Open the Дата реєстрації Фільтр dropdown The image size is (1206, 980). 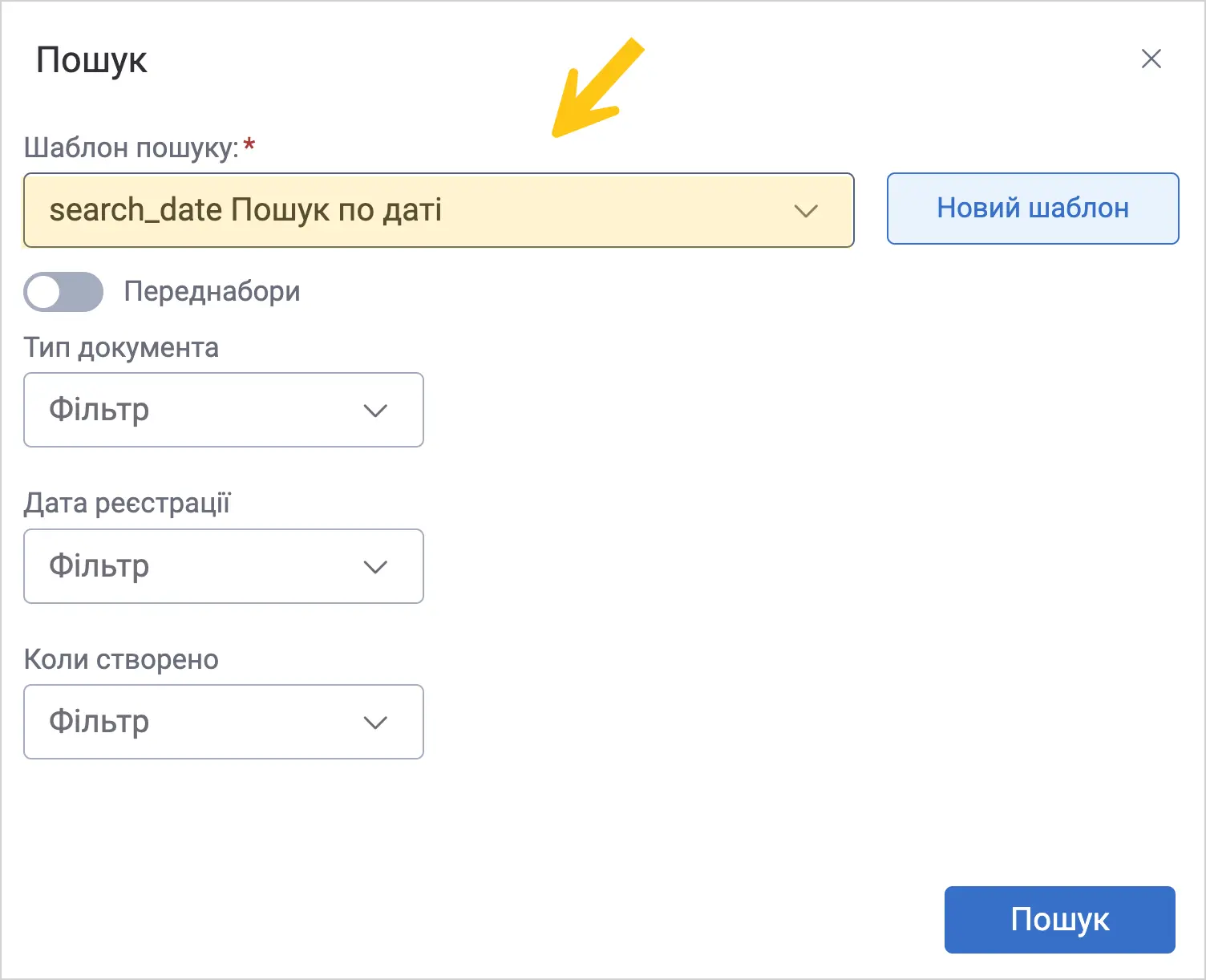pos(224,566)
